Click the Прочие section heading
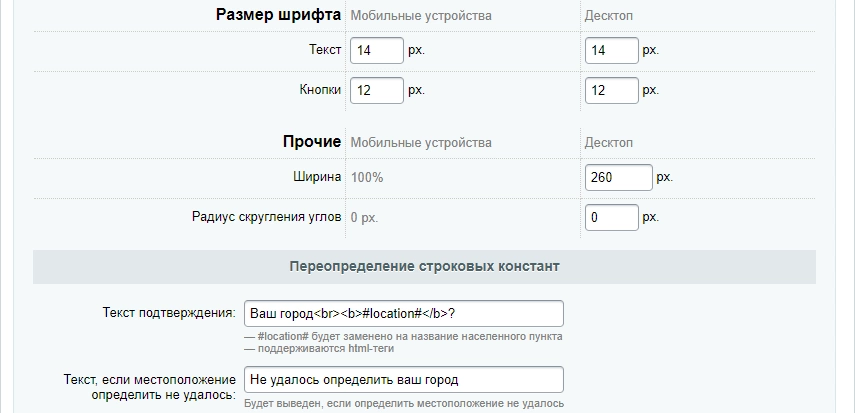855x413 pixels. click(x=312, y=142)
